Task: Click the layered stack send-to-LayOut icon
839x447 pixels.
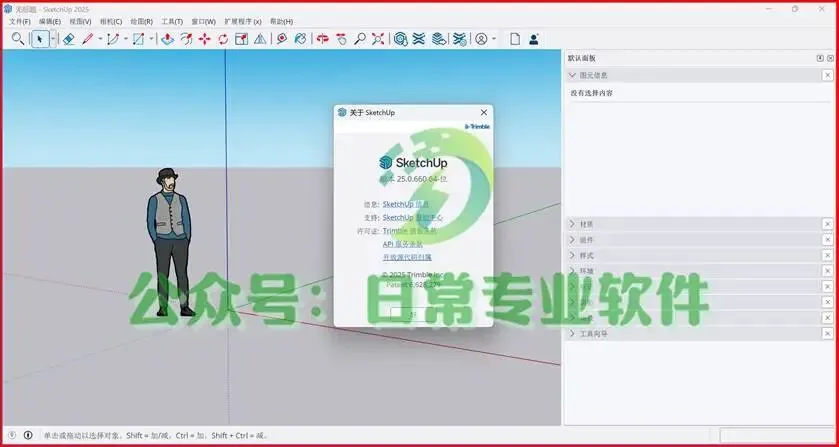Action: (439, 39)
